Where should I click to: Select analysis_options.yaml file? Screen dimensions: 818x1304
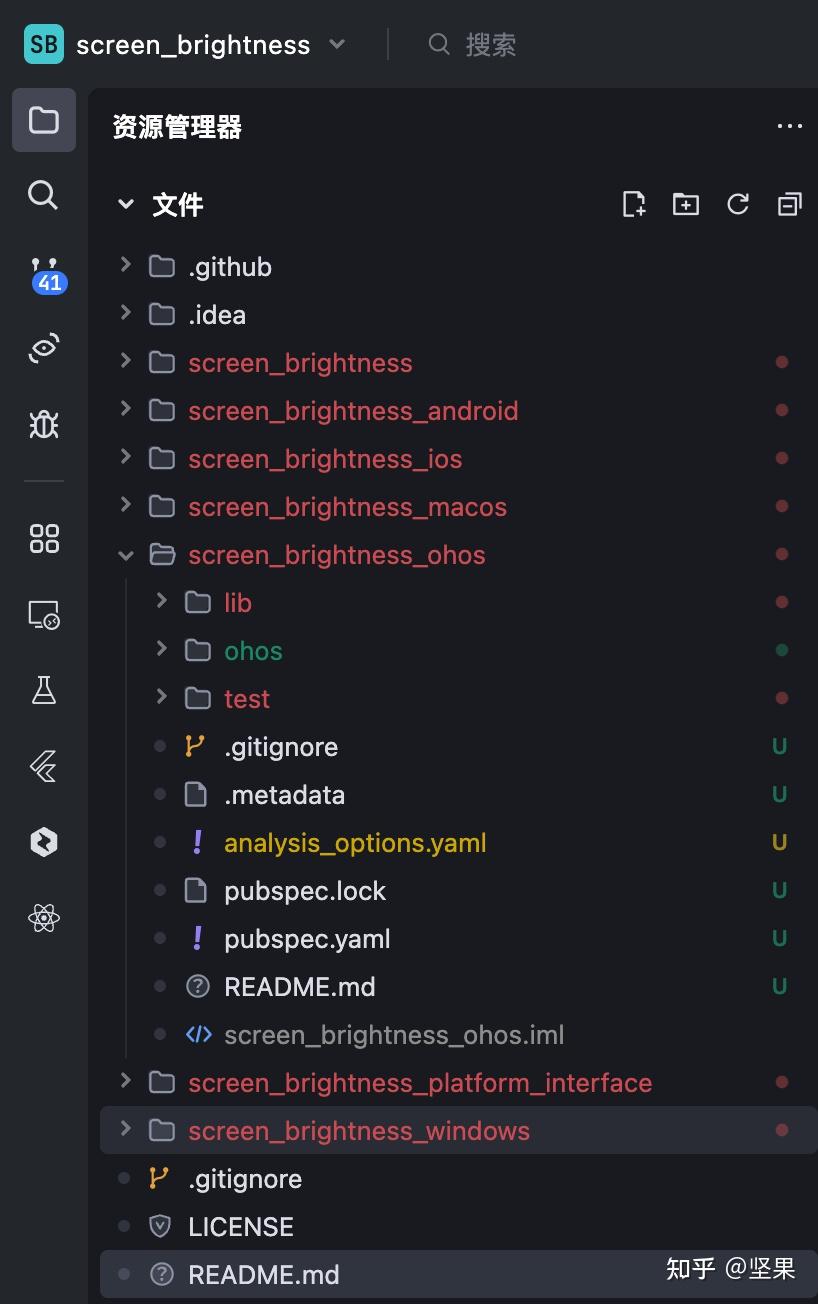[x=355, y=843]
